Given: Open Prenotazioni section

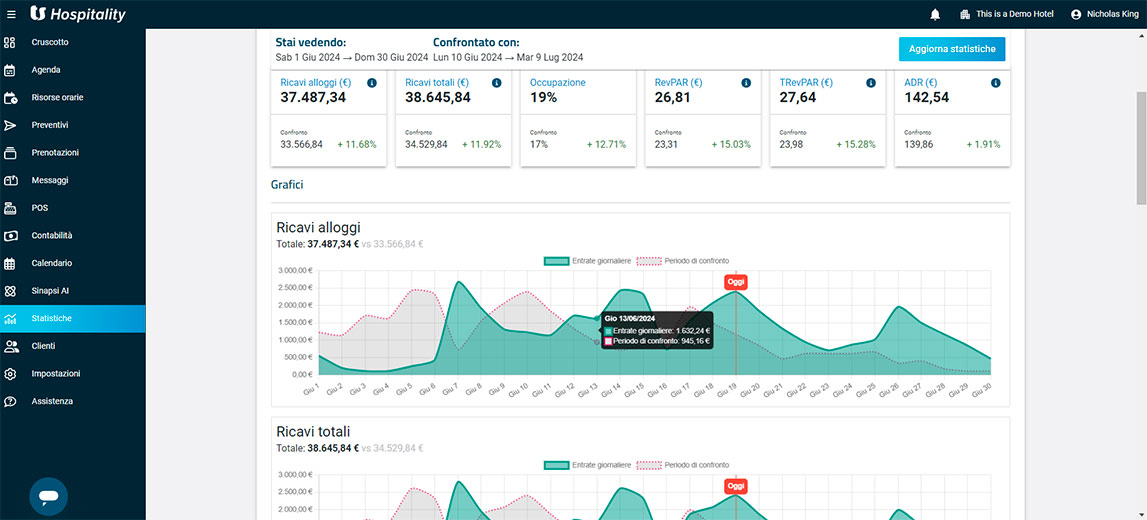Looking at the screenshot, I should click(72, 153).
